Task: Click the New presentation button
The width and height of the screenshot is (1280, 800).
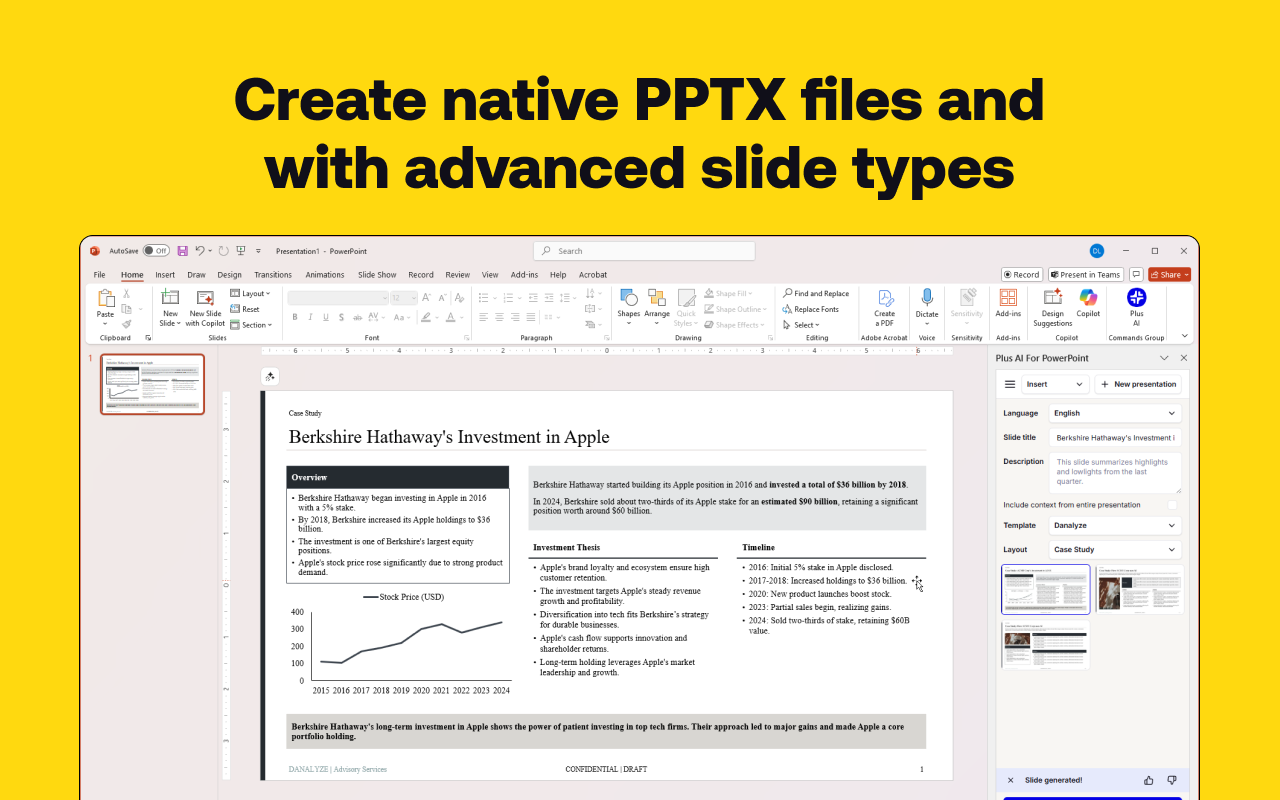Action: [x=1138, y=384]
